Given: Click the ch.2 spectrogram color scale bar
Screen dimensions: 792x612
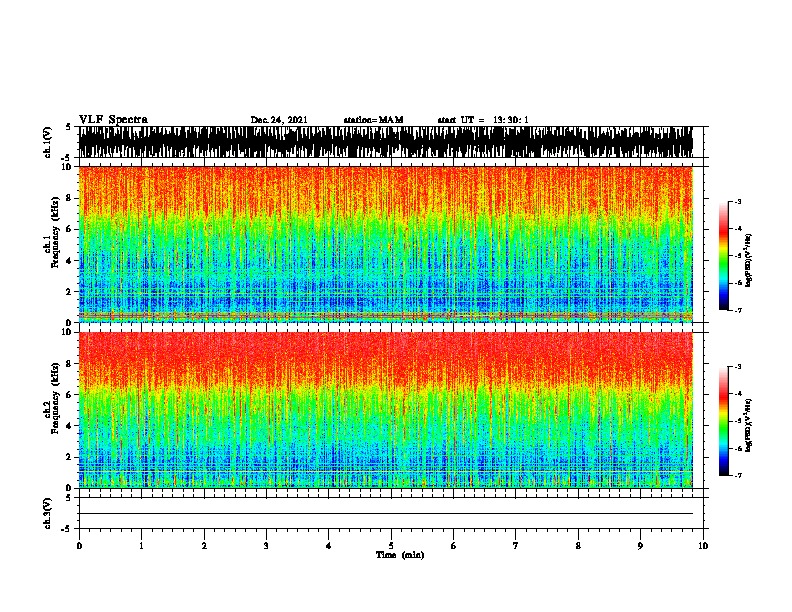Looking at the screenshot, I should (723, 421).
